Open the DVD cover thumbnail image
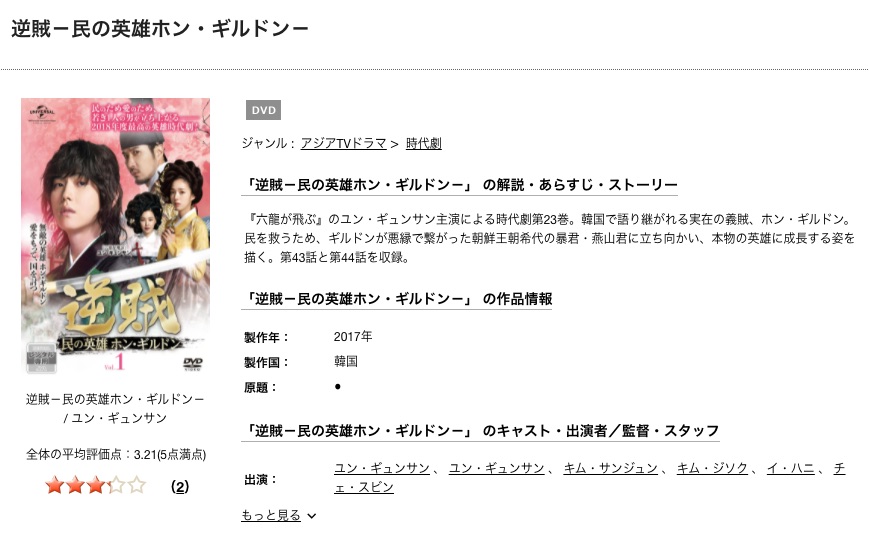The image size is (869, 551). (115, 236)
